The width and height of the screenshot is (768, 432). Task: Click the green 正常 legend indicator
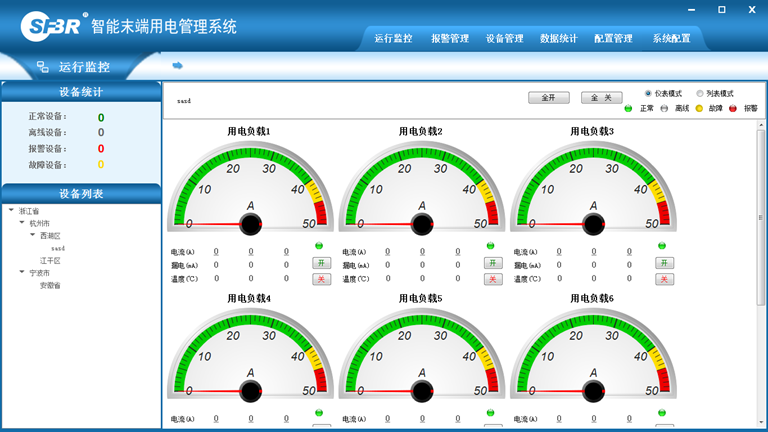(628, 108)
